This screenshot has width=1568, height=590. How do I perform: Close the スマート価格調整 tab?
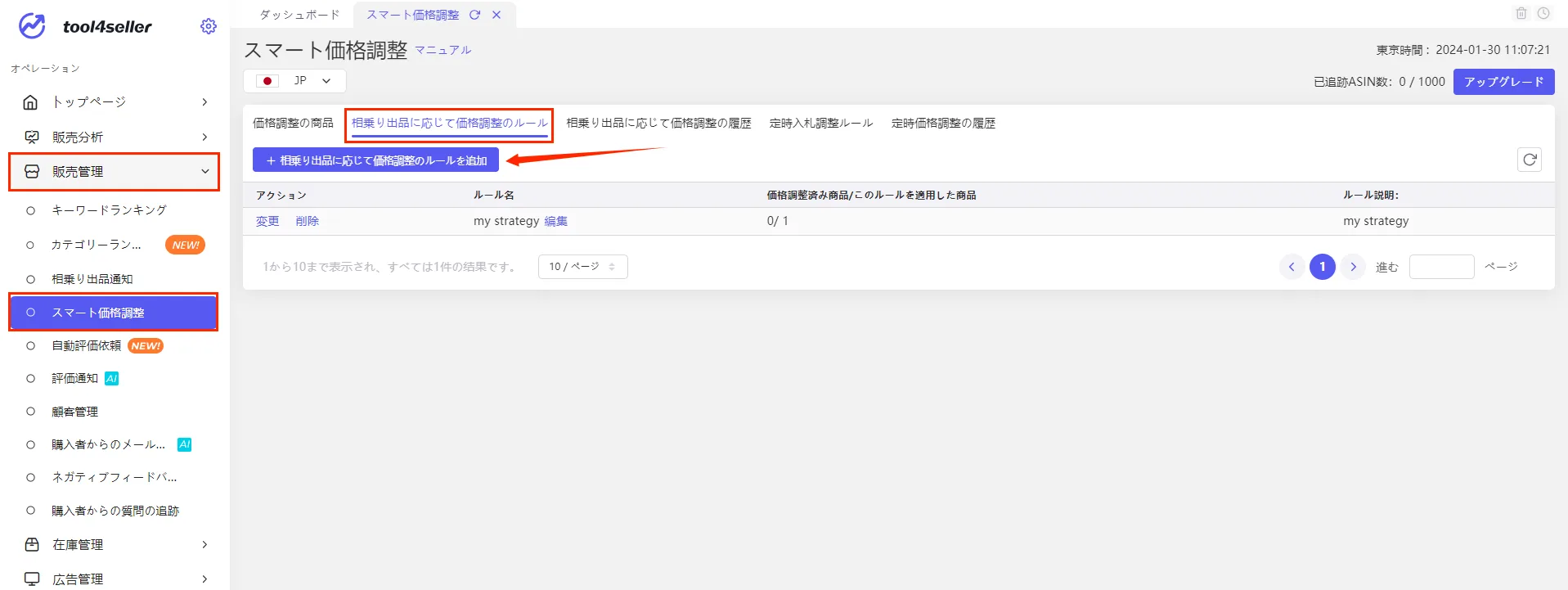[496, 15]
